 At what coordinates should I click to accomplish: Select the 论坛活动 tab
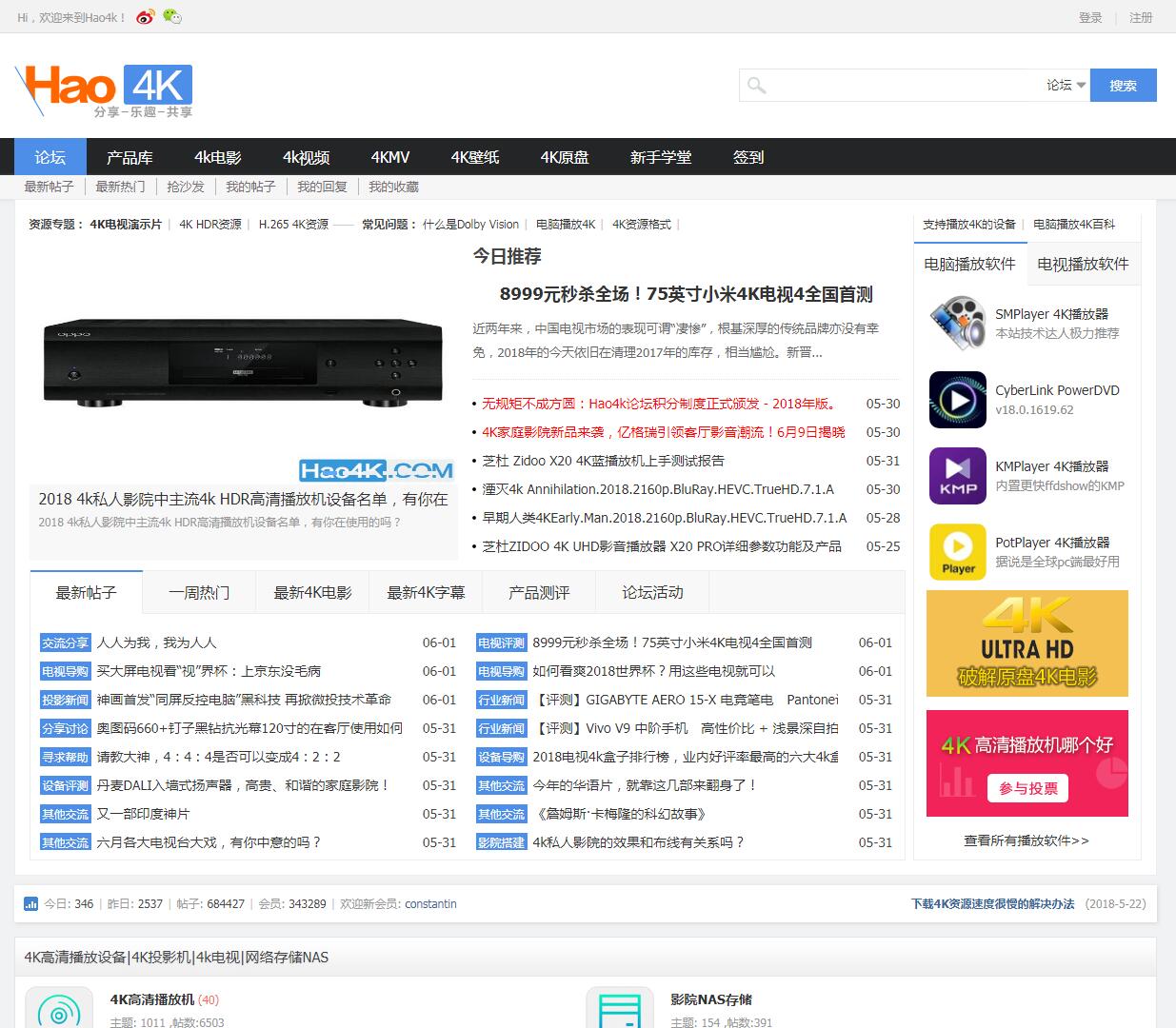coord(652,592)
